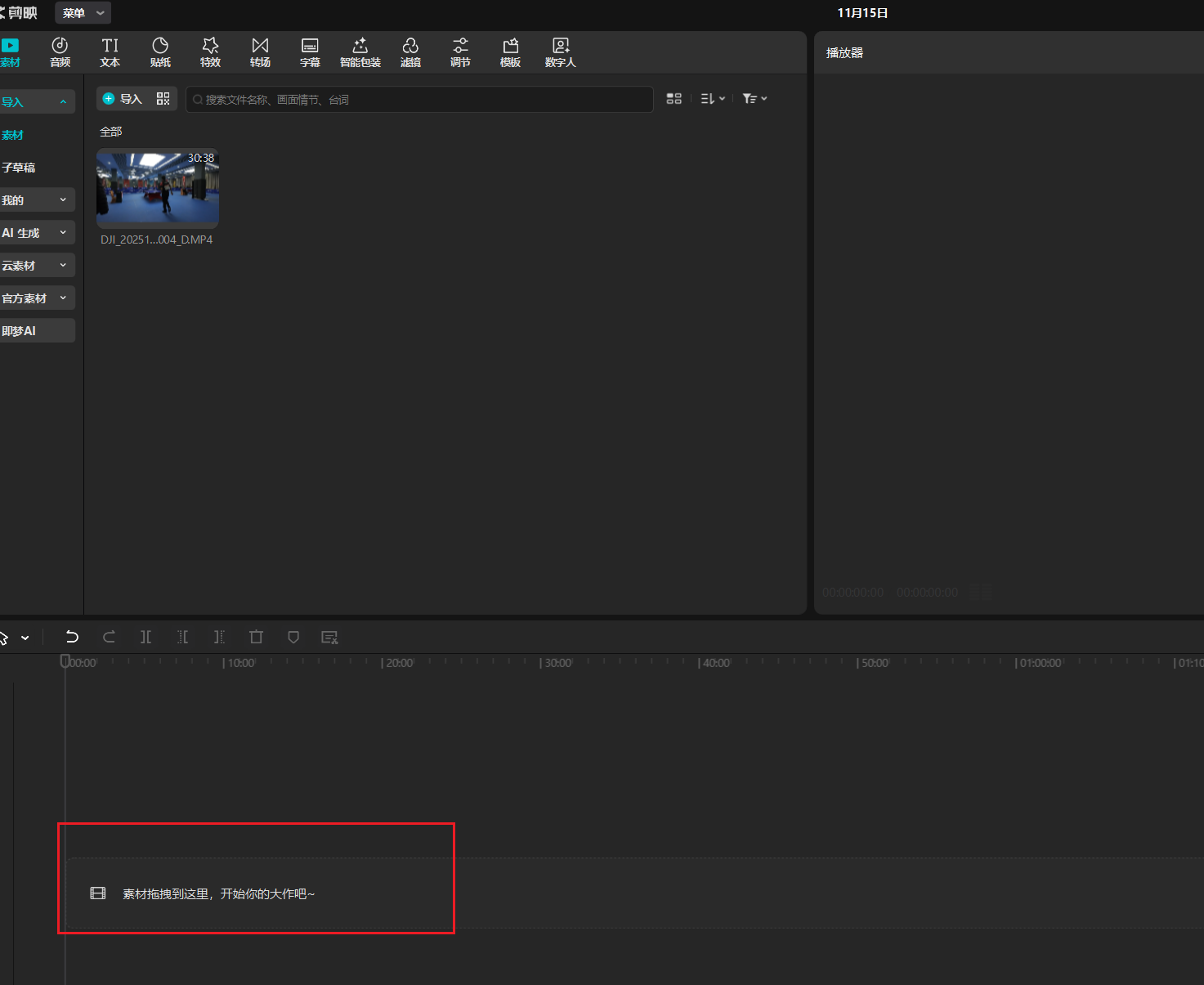This screenshot has width=1204, height=985.
Task: Open the sort order dropdown
Action: [x=712, y=99]
